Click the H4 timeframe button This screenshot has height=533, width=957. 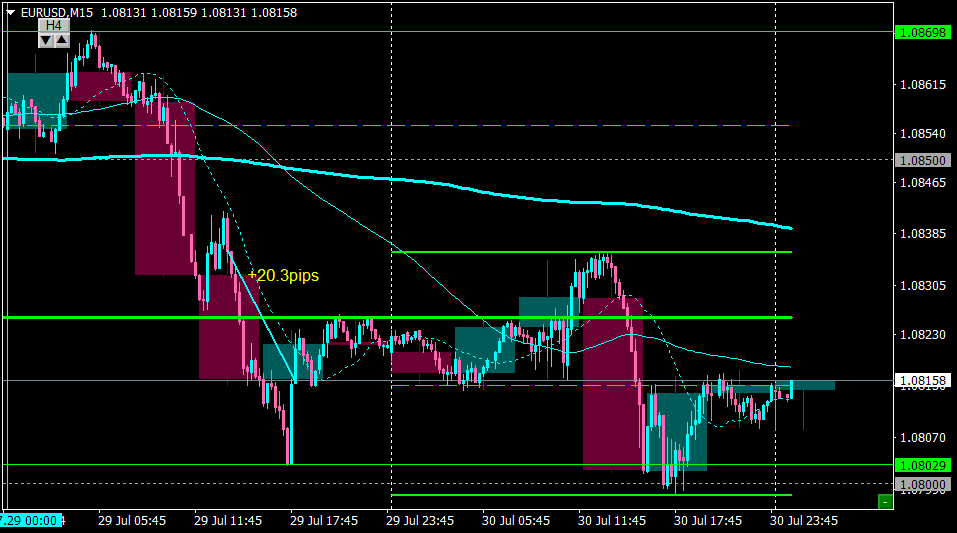tap(54, 25)
